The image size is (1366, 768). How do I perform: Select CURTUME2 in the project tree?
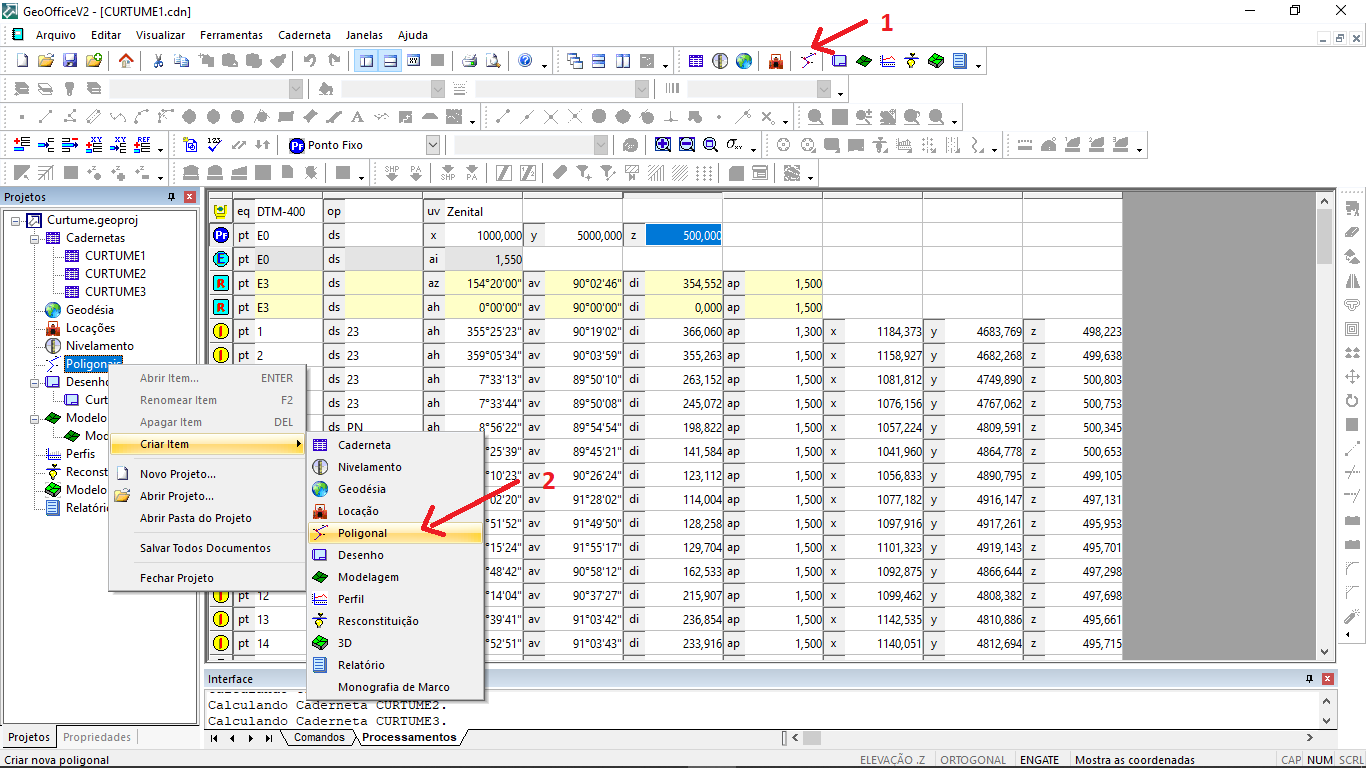[115, 274]
